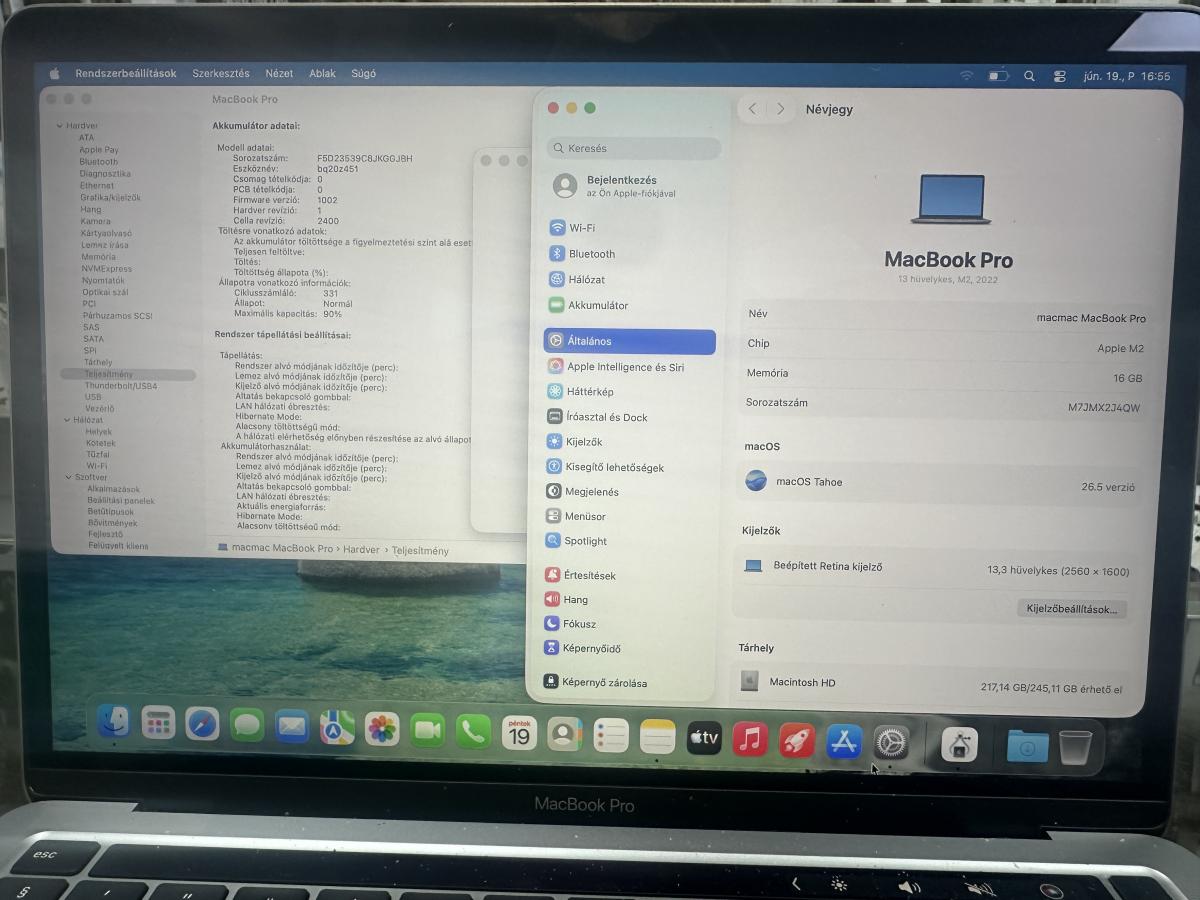The image size is (1200, 900).
Task: Open Downloads folder in the Dock
Action: click(x=1027, y=746)
